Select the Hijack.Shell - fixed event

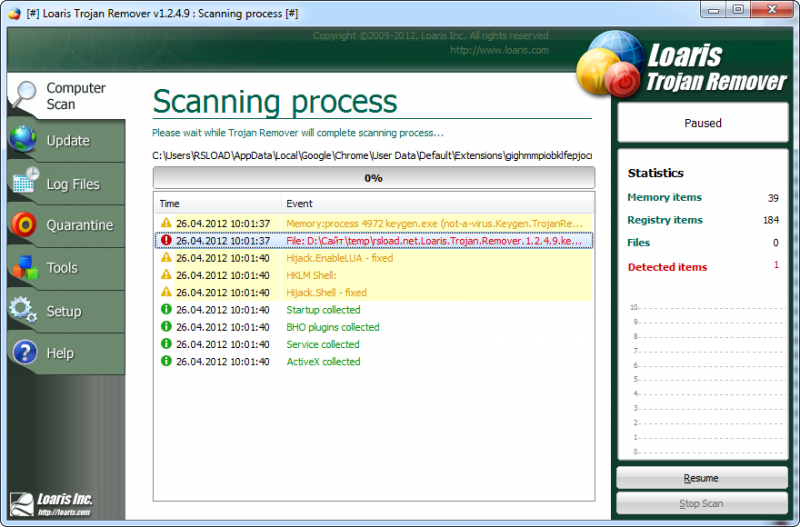tap(374, 293)
